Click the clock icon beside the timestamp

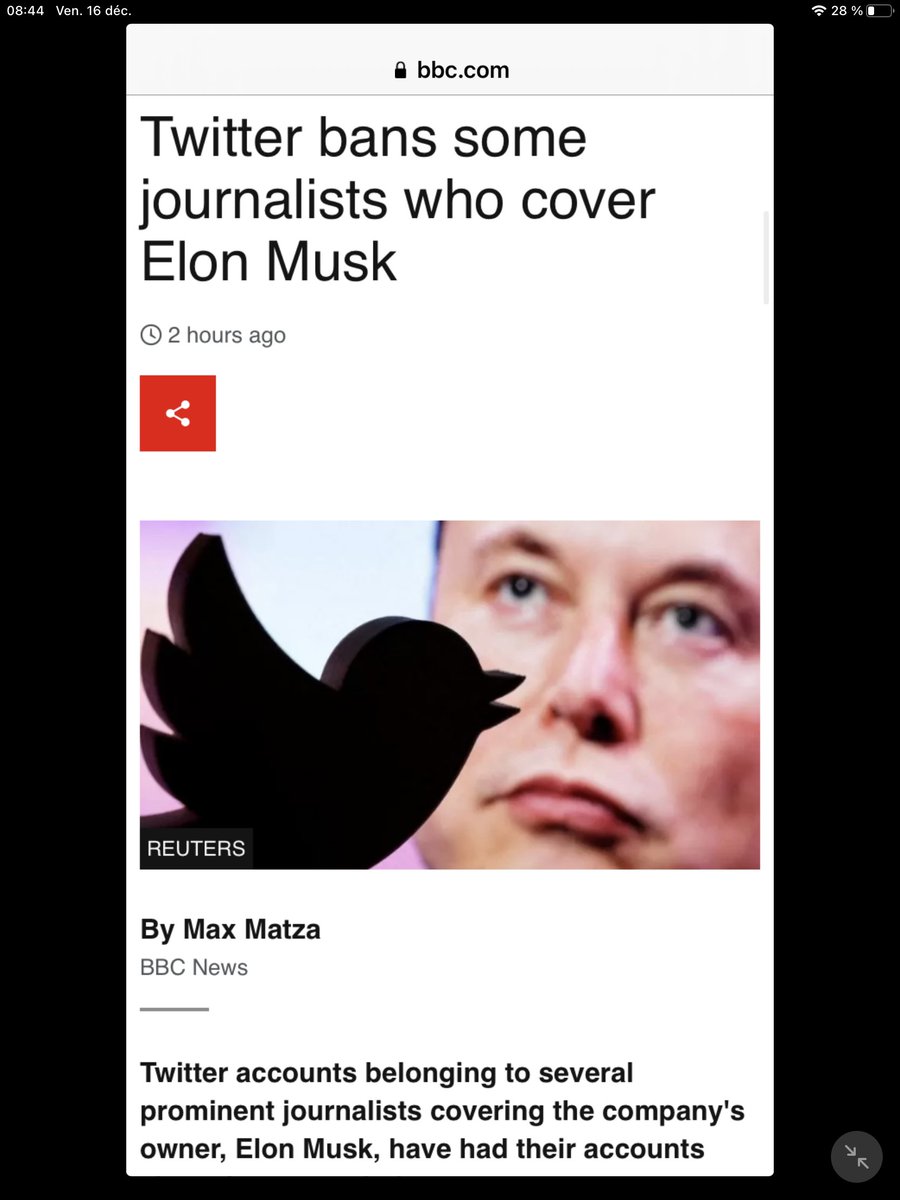(x=151, y=335)
